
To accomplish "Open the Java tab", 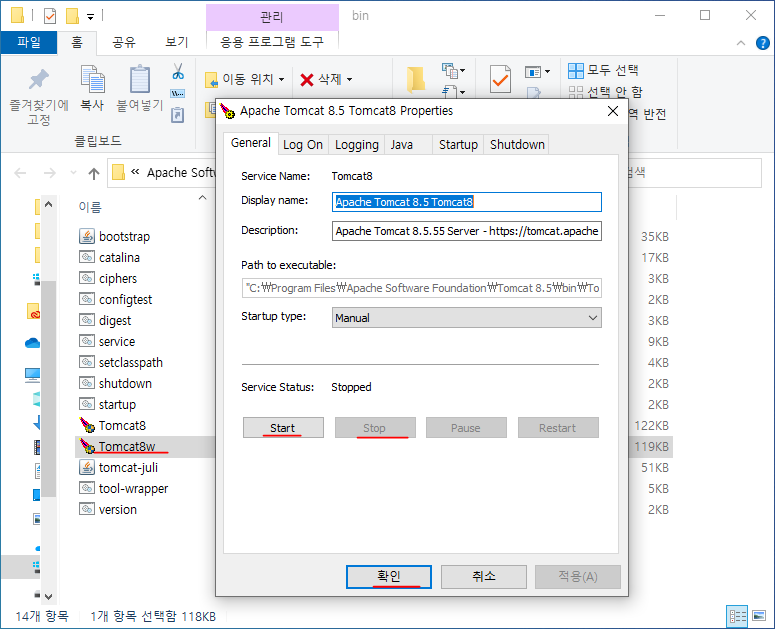I will [x=408, y=145].
